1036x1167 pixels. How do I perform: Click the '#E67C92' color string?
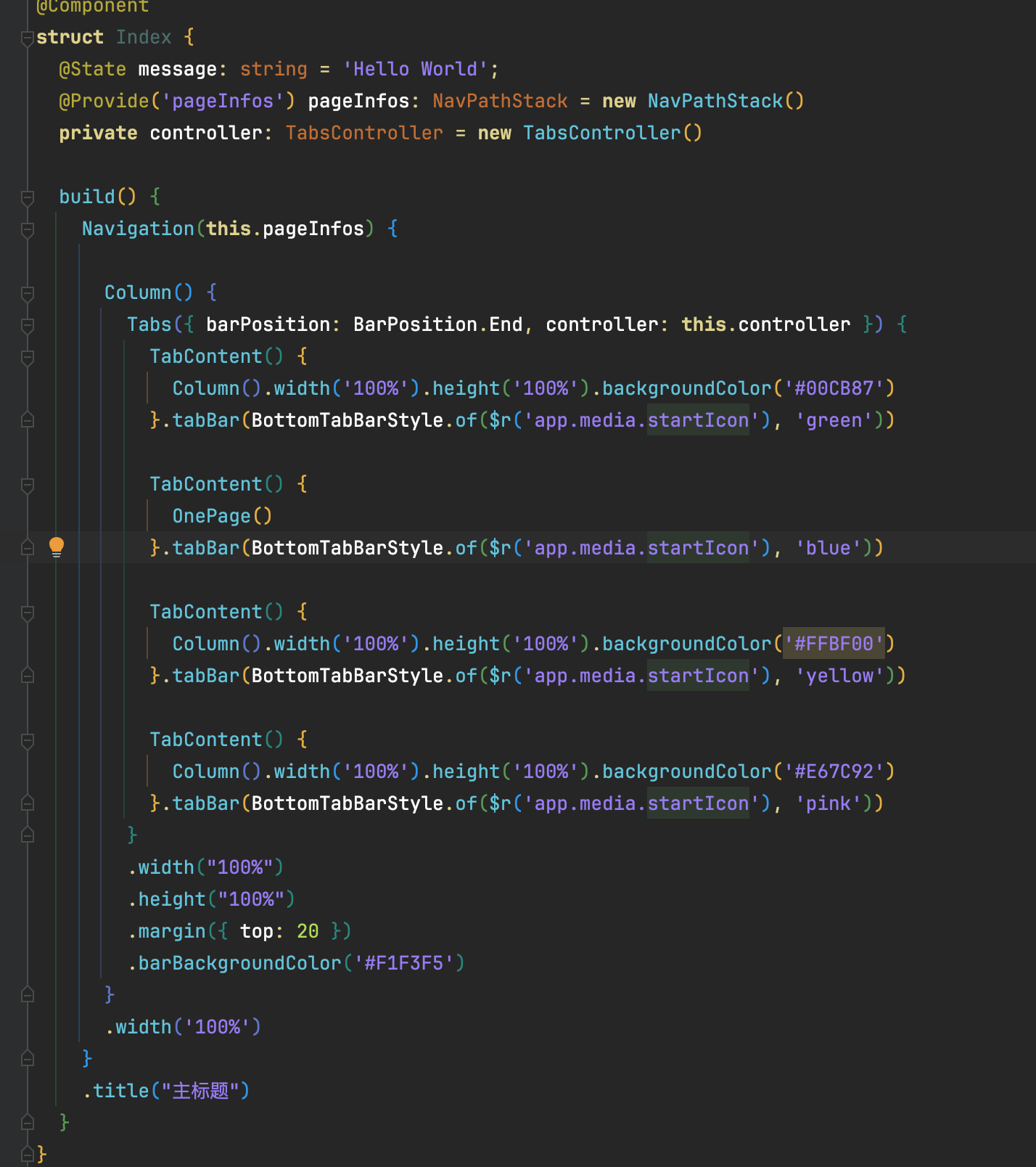coord(834,771)
